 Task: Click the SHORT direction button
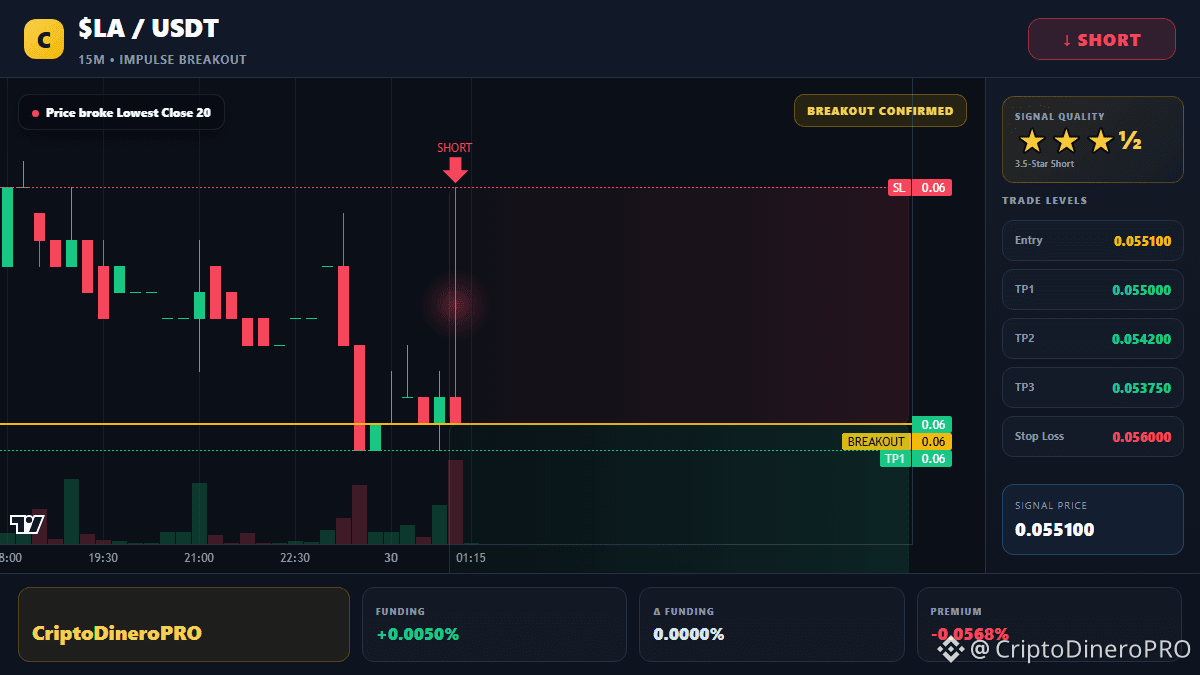(1102, 40)
